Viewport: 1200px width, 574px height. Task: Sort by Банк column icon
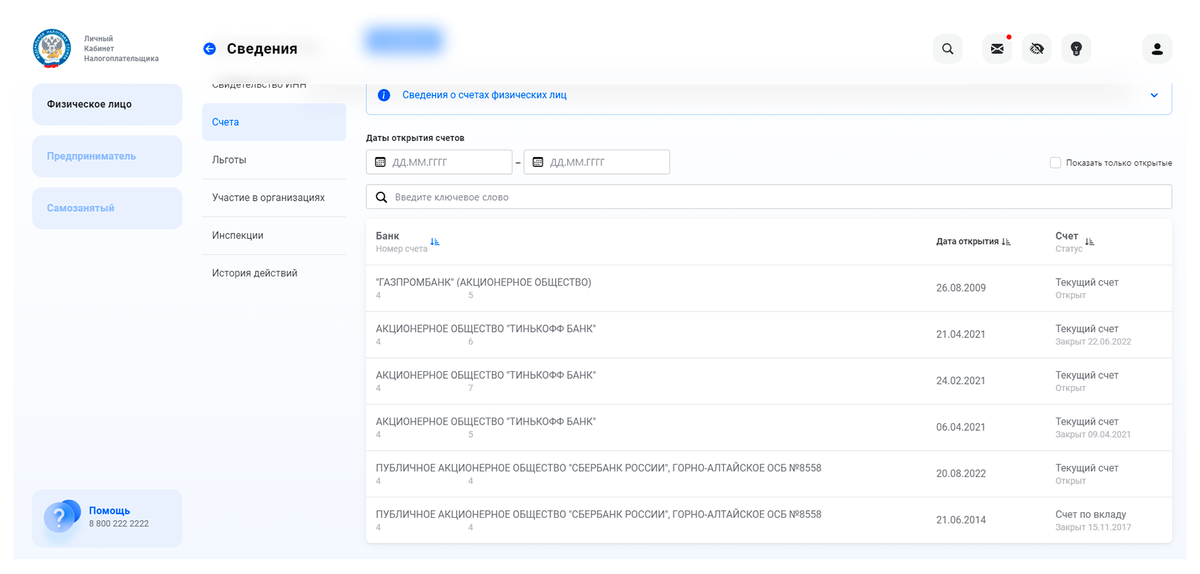(435, 242)
